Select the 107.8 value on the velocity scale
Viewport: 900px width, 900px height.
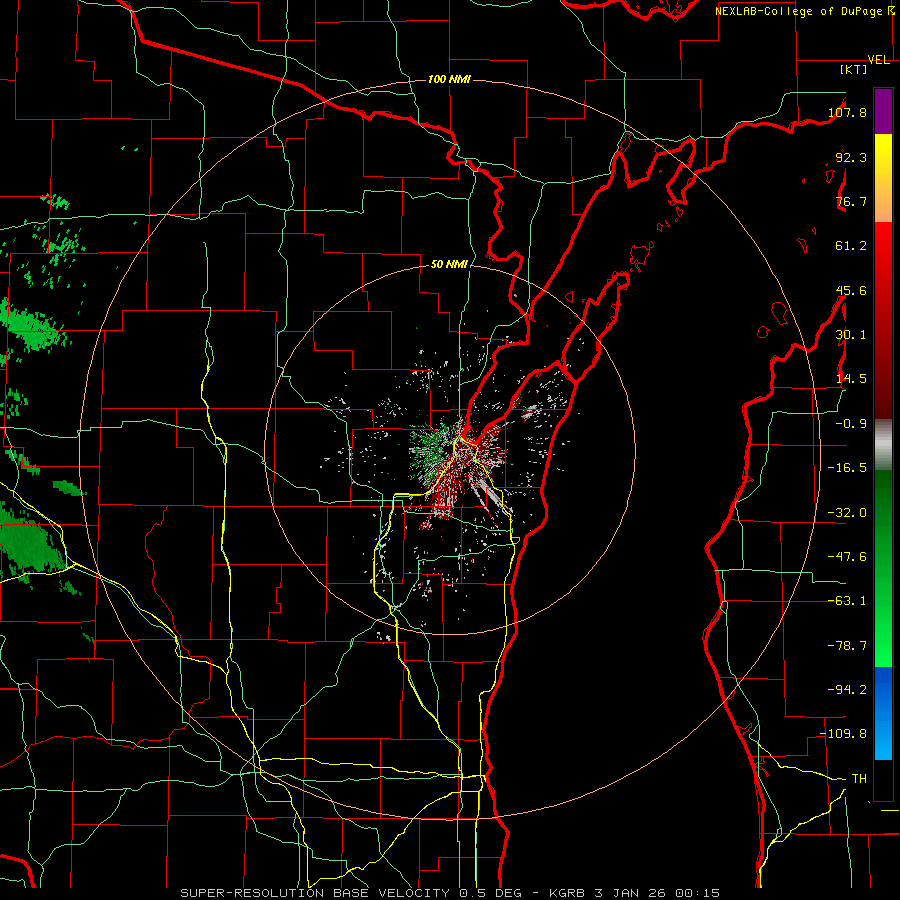tap(847, 112)
